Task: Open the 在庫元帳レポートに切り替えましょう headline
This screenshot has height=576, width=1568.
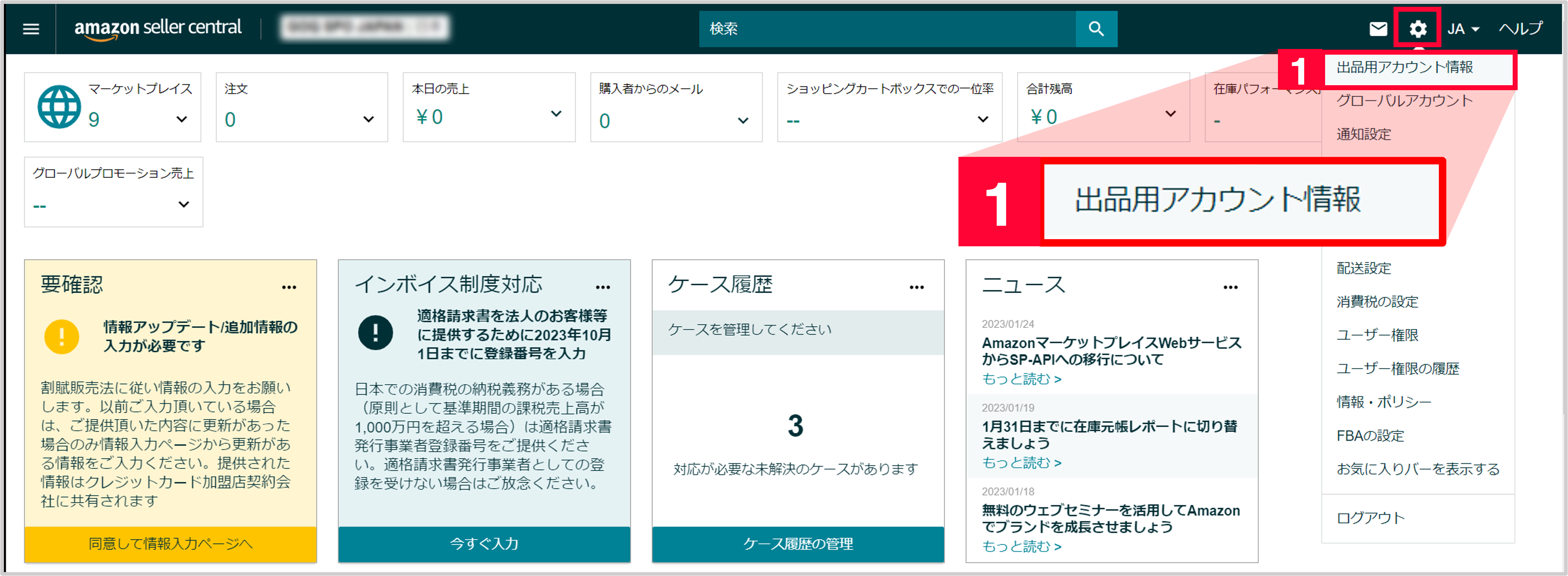Action: 1109,435
